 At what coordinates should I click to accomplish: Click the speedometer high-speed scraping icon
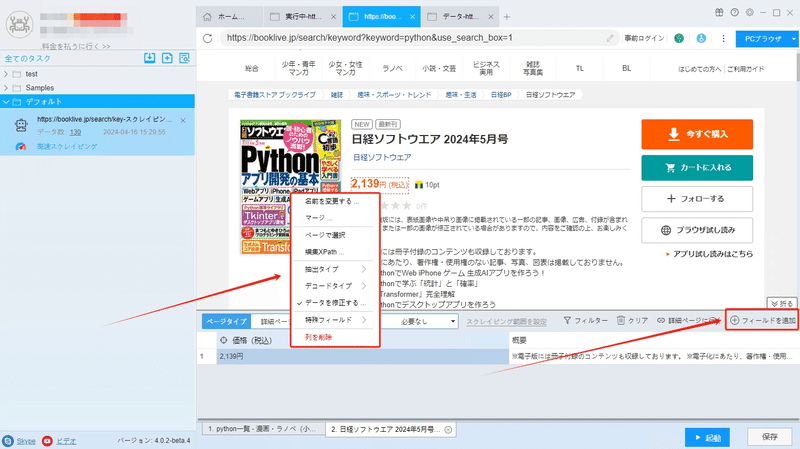coord(21,146)
